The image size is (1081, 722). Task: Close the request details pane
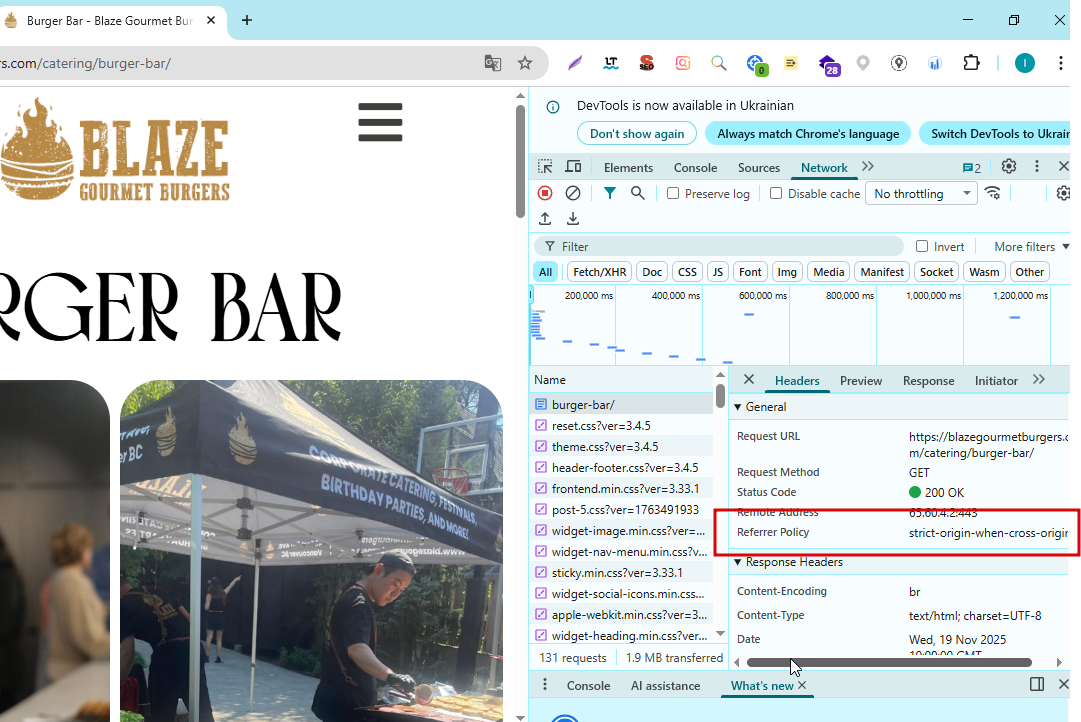749,379
